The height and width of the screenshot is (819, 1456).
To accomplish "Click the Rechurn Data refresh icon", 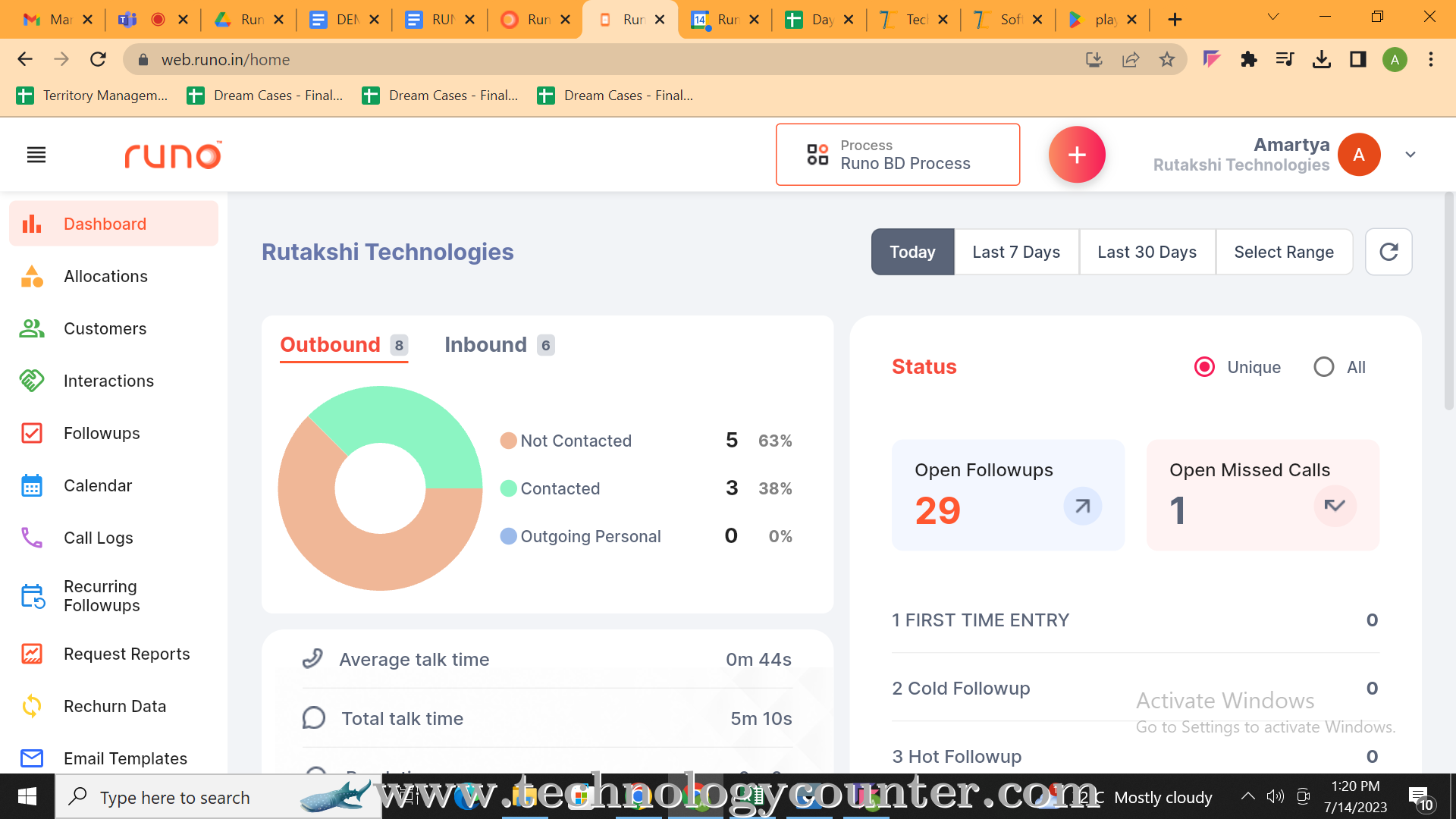I will coord(32,706).
